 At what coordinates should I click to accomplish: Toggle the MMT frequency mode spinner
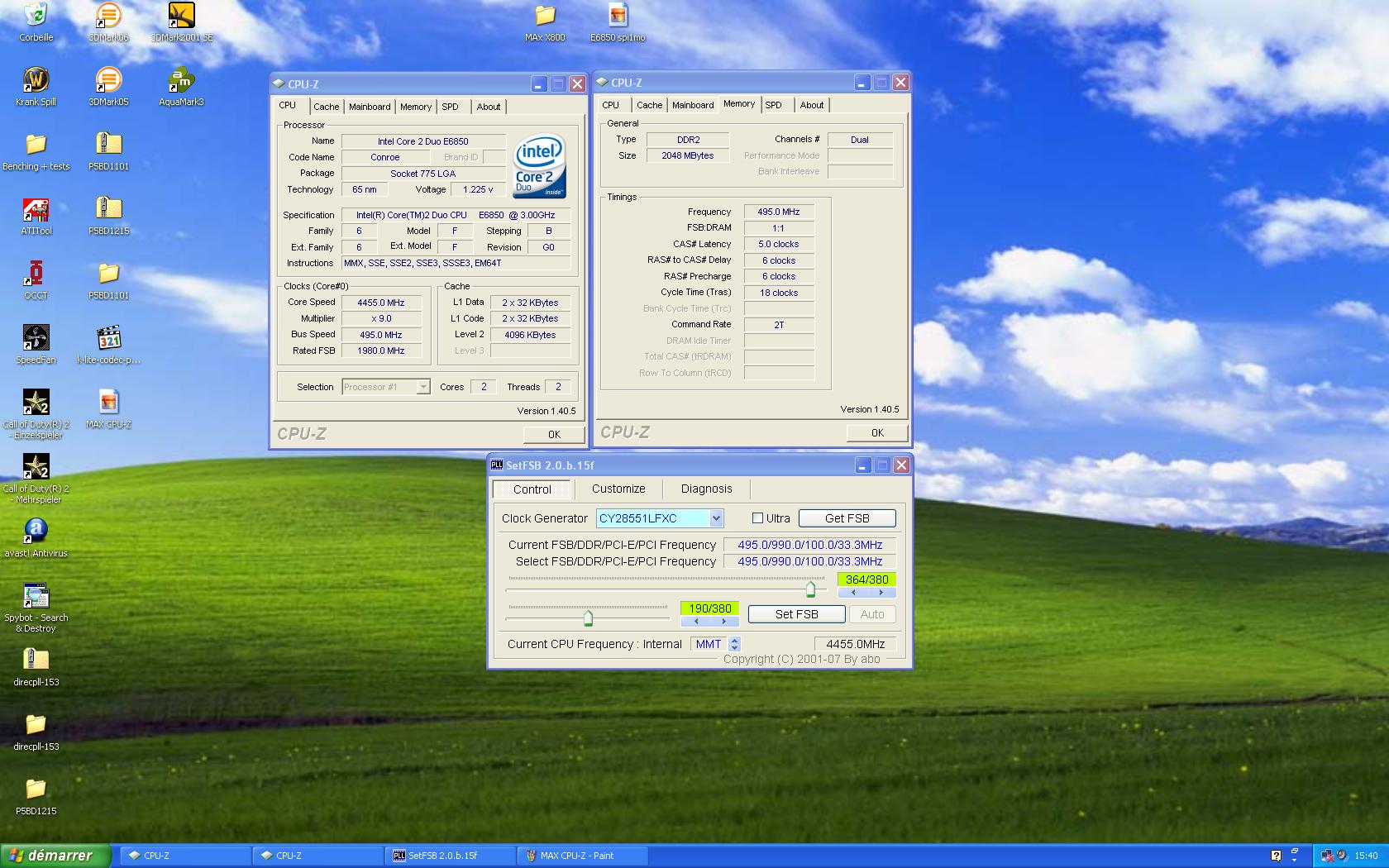click(734, 644)
